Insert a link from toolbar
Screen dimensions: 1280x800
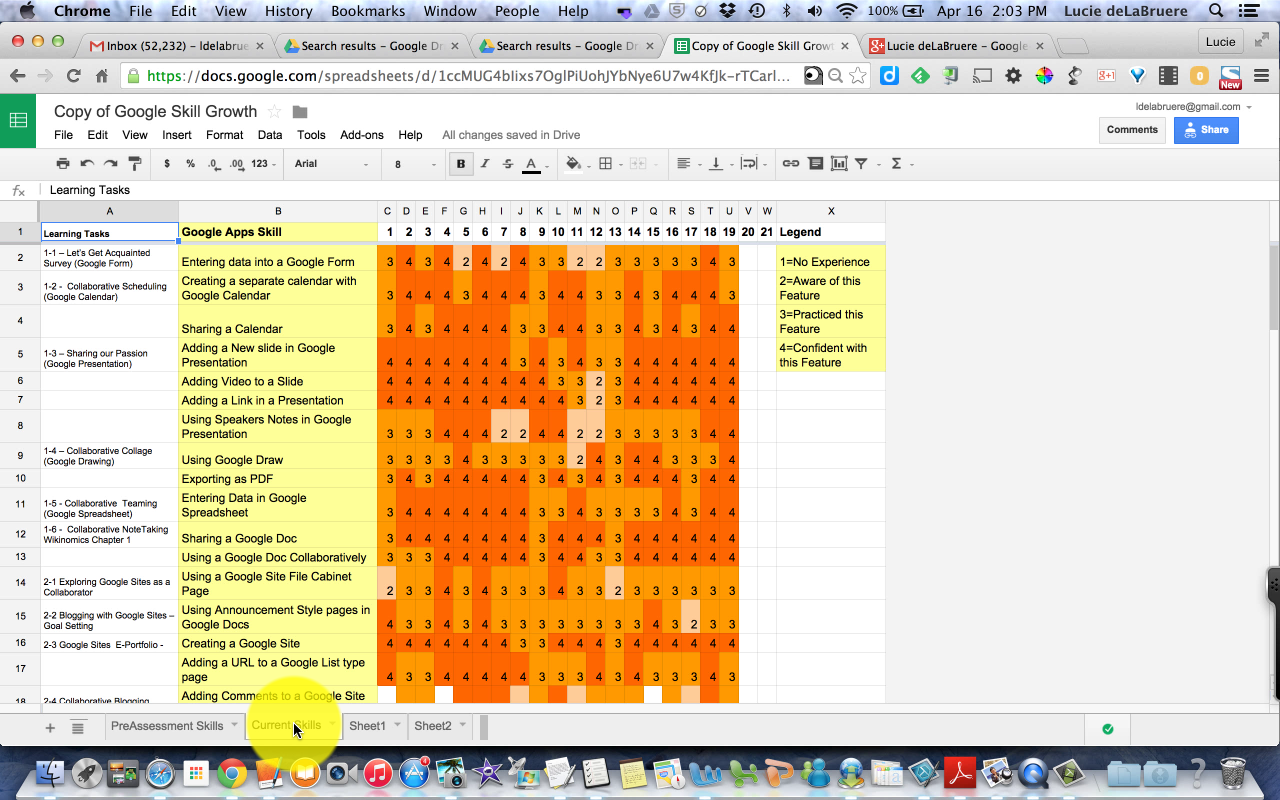(791, 164)
